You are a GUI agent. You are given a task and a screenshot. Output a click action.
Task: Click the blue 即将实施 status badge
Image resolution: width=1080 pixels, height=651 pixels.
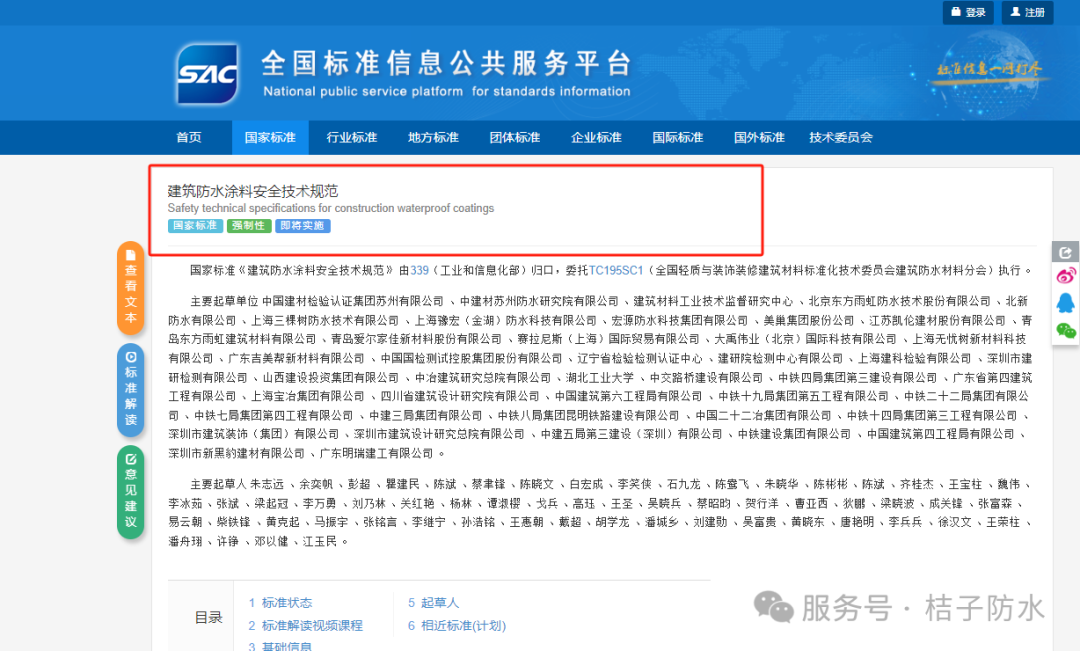pyautogui.click(x=302, y=226)
